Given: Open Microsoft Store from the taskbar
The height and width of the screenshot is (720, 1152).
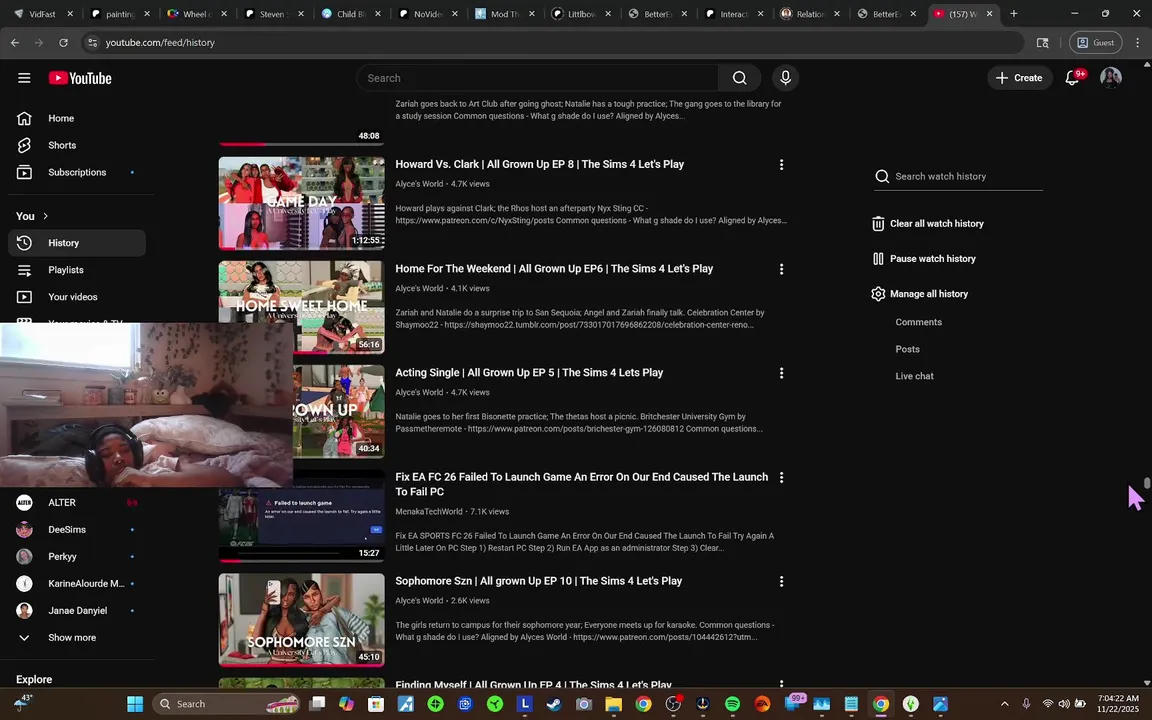Looking at the screenshot, I should (376, 704).
